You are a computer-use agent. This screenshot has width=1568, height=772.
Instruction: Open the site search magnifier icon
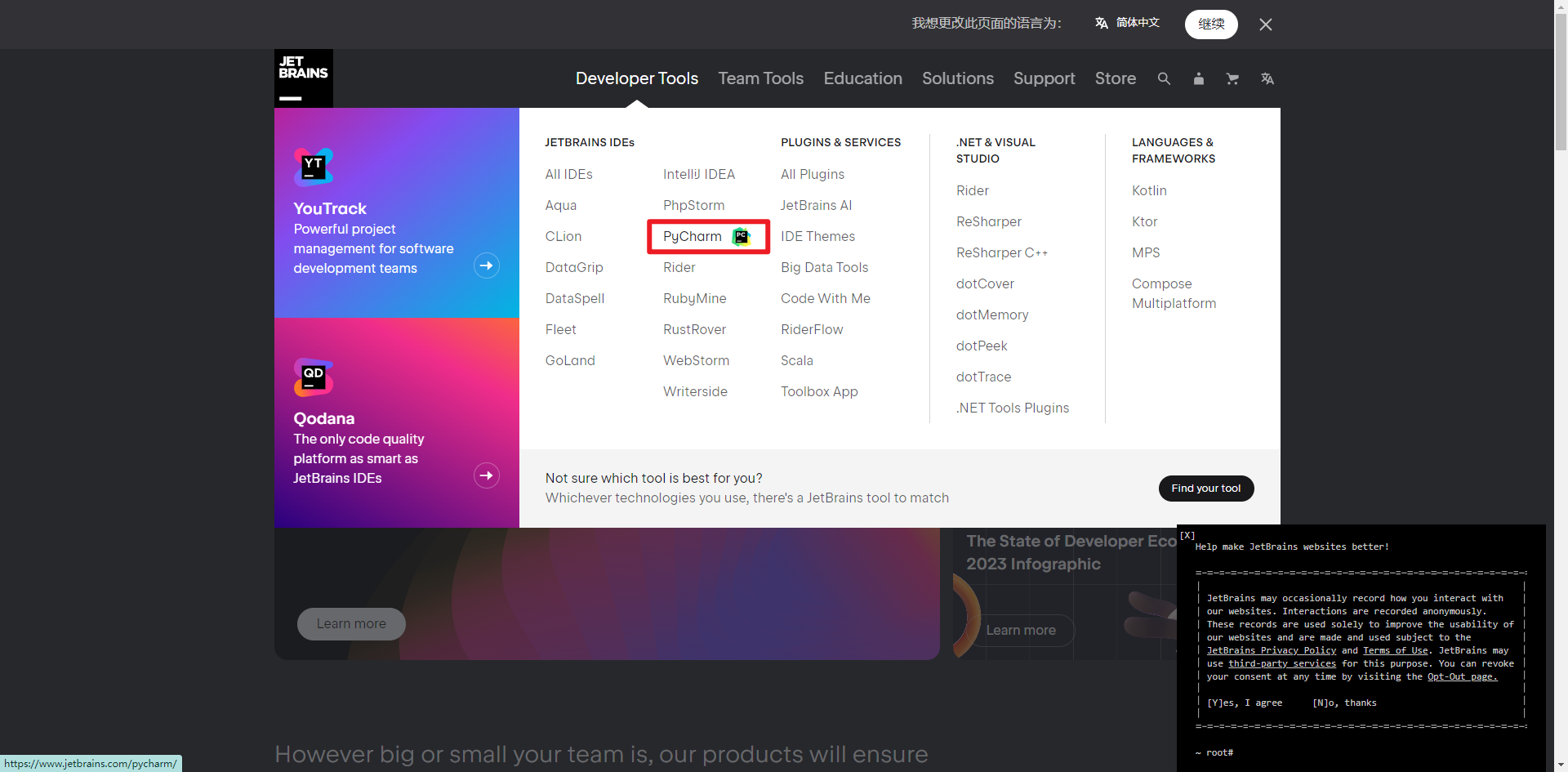coord(1164,78)
